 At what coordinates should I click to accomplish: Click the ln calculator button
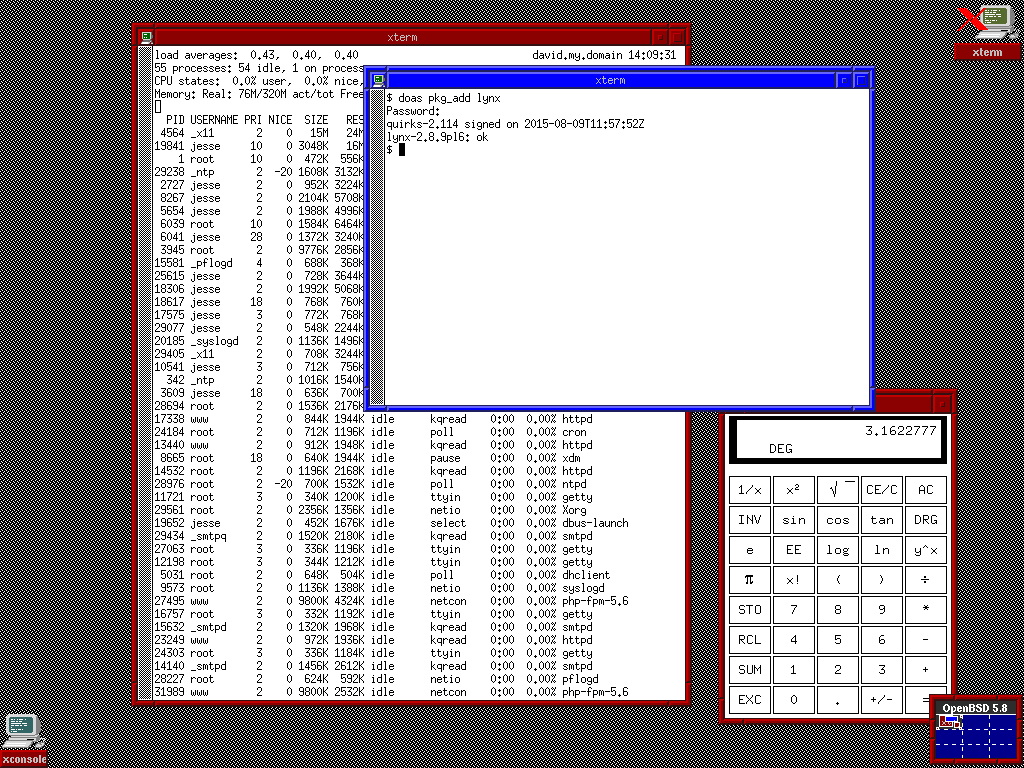[x=882, y=550]
